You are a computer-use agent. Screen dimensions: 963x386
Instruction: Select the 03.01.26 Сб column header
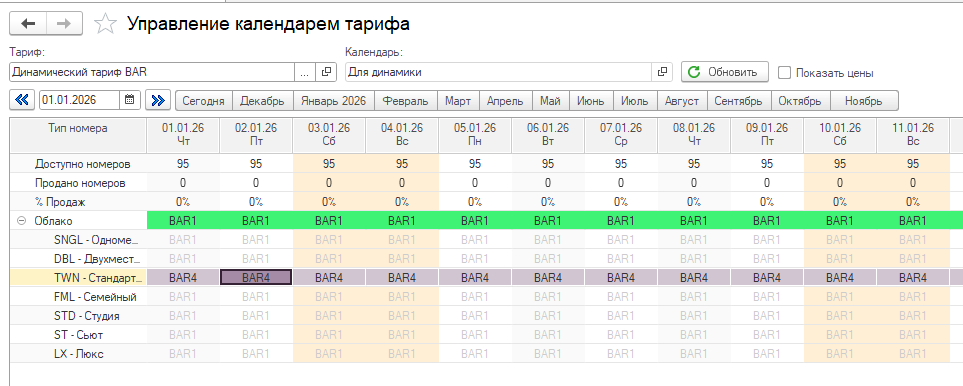[x=329, y=135]
